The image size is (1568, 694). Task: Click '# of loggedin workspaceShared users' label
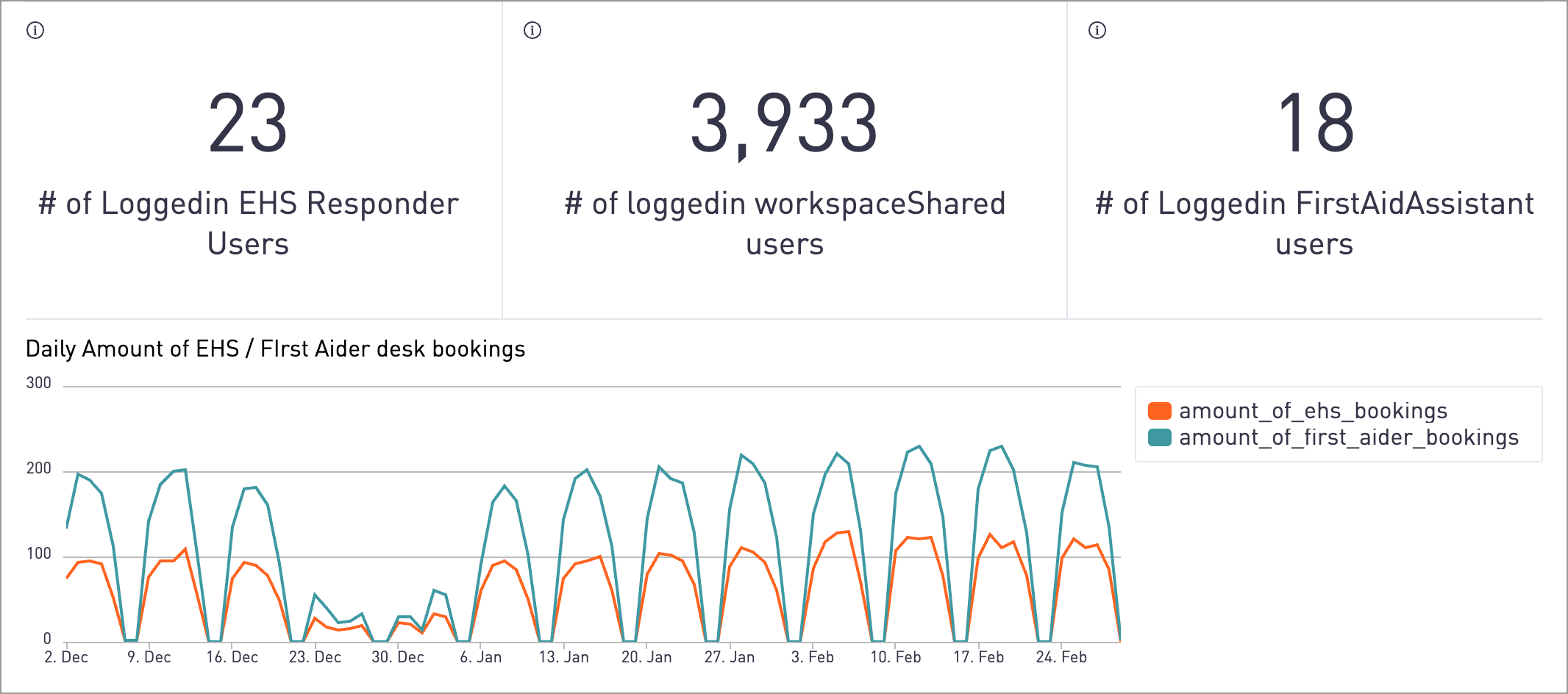[785, 223]
